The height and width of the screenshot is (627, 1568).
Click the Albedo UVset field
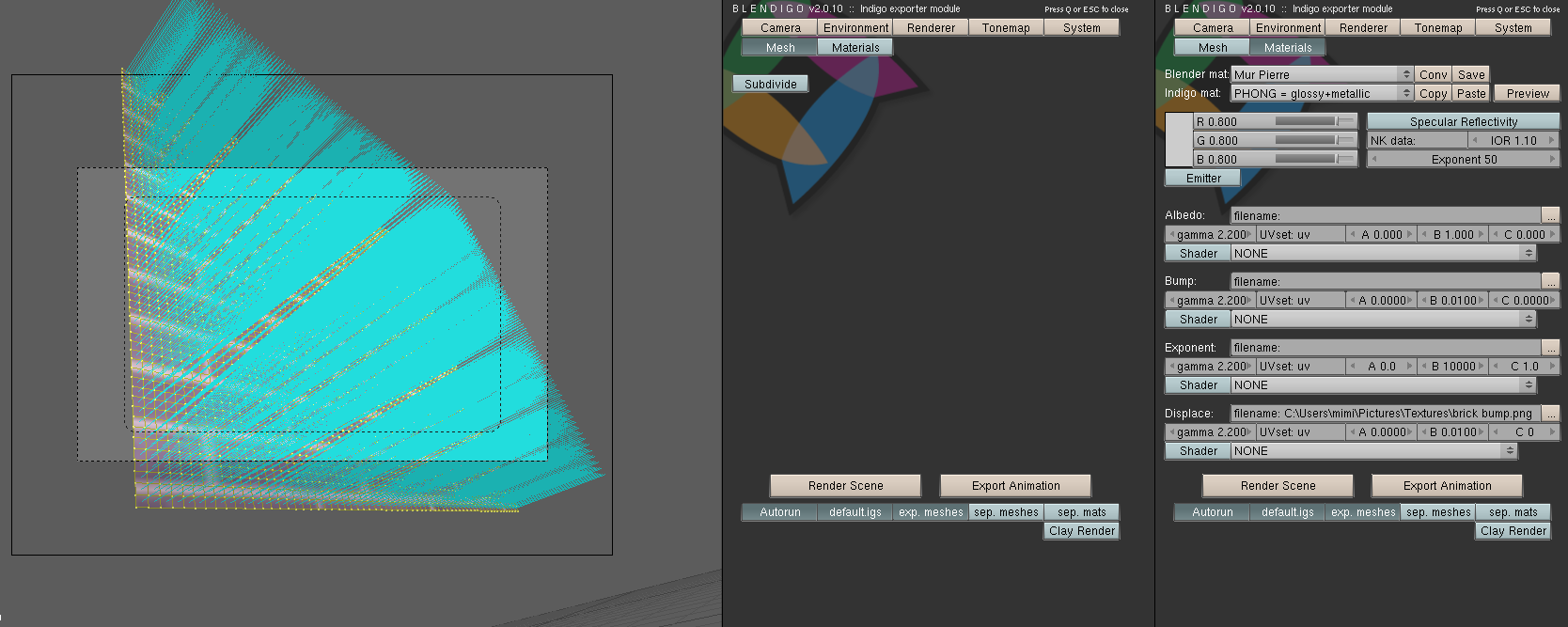[x=1300, y=234]
